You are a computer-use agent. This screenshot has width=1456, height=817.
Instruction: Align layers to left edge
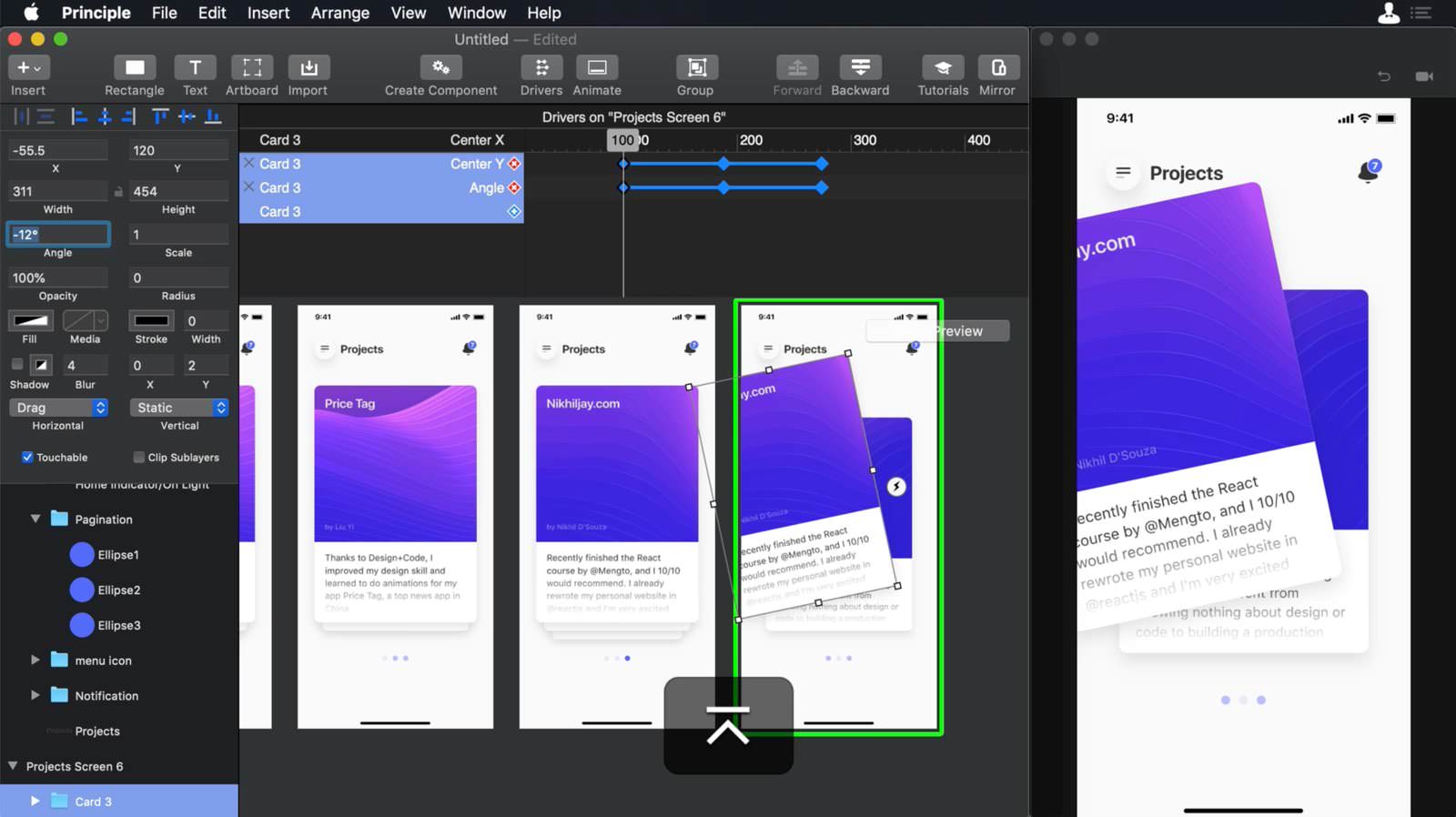tap(79, 116)
